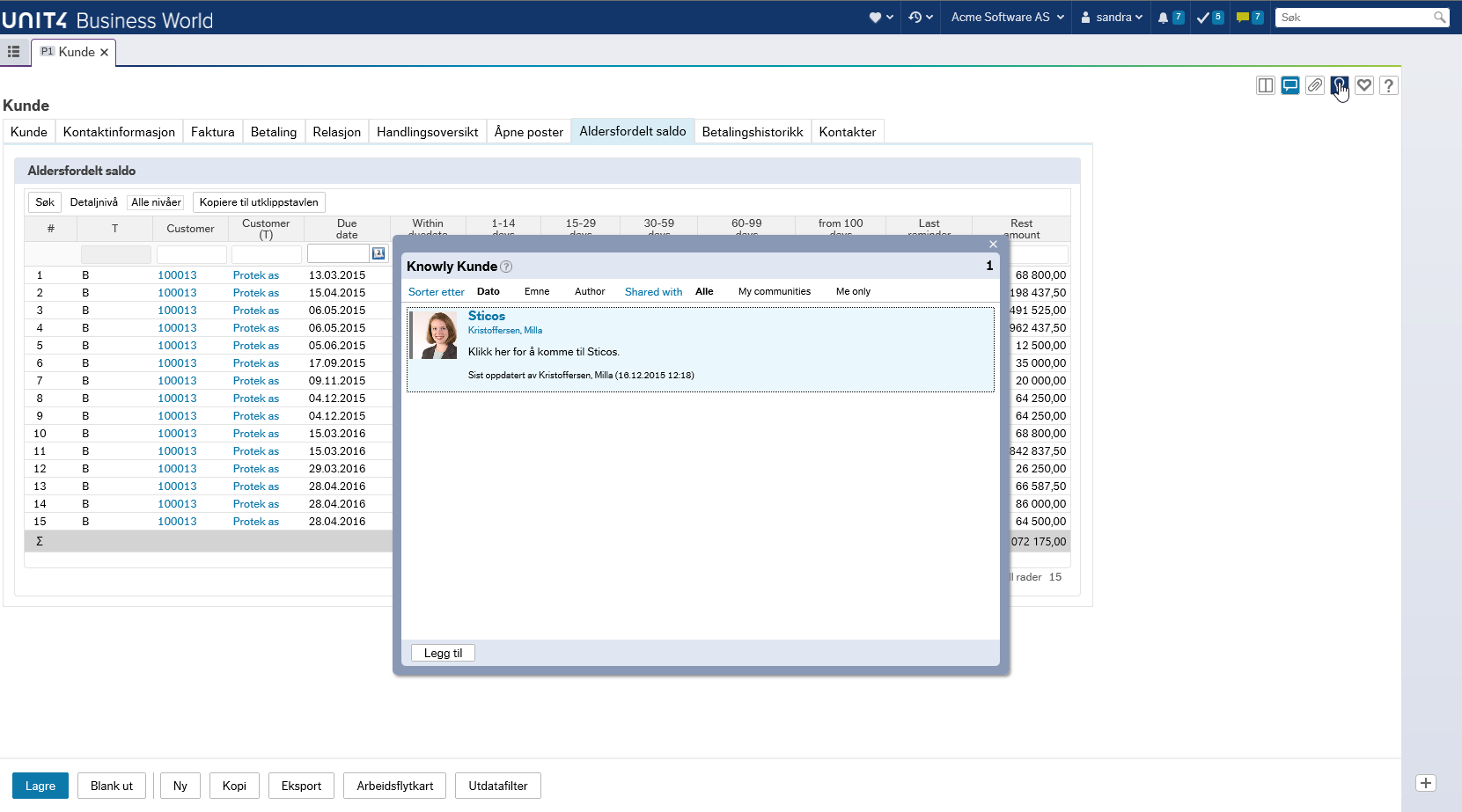This screenshot has width=1462, height=812.
Task: Click the Customer filter input field
Action: (x=192, y=254)
